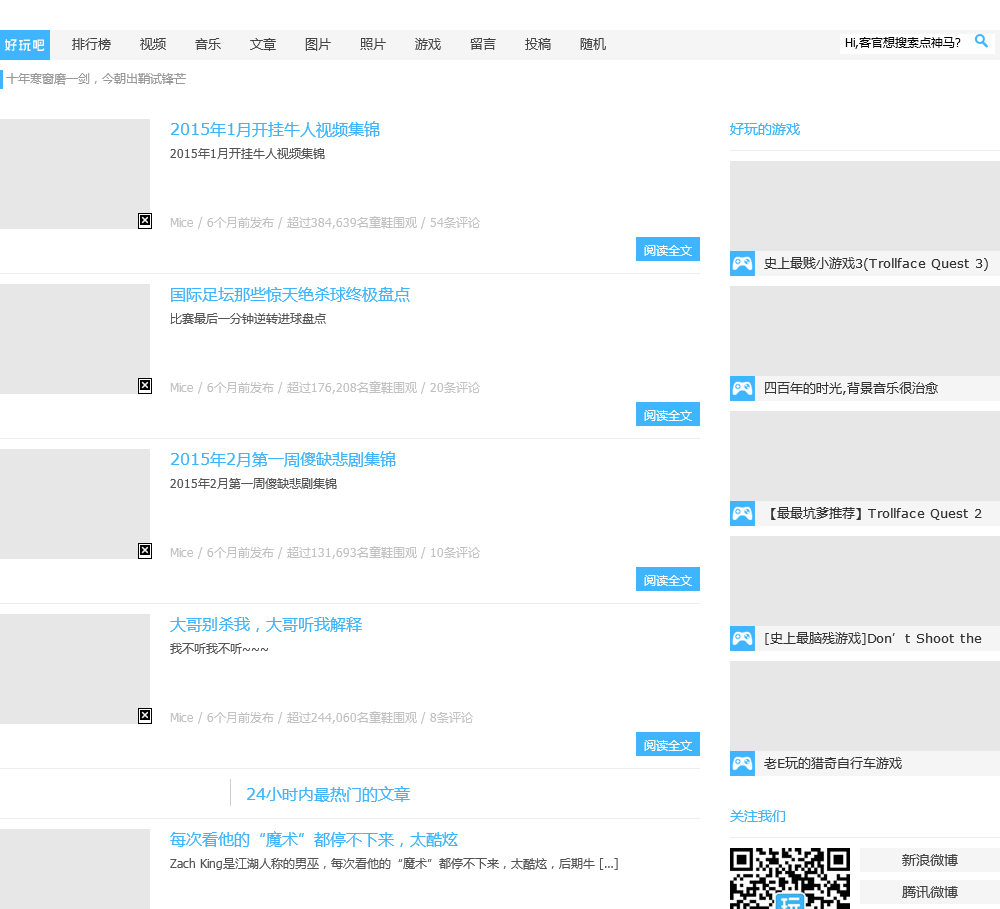Click 8条评论 under 大哥别杀我 article

click(451, 718)
